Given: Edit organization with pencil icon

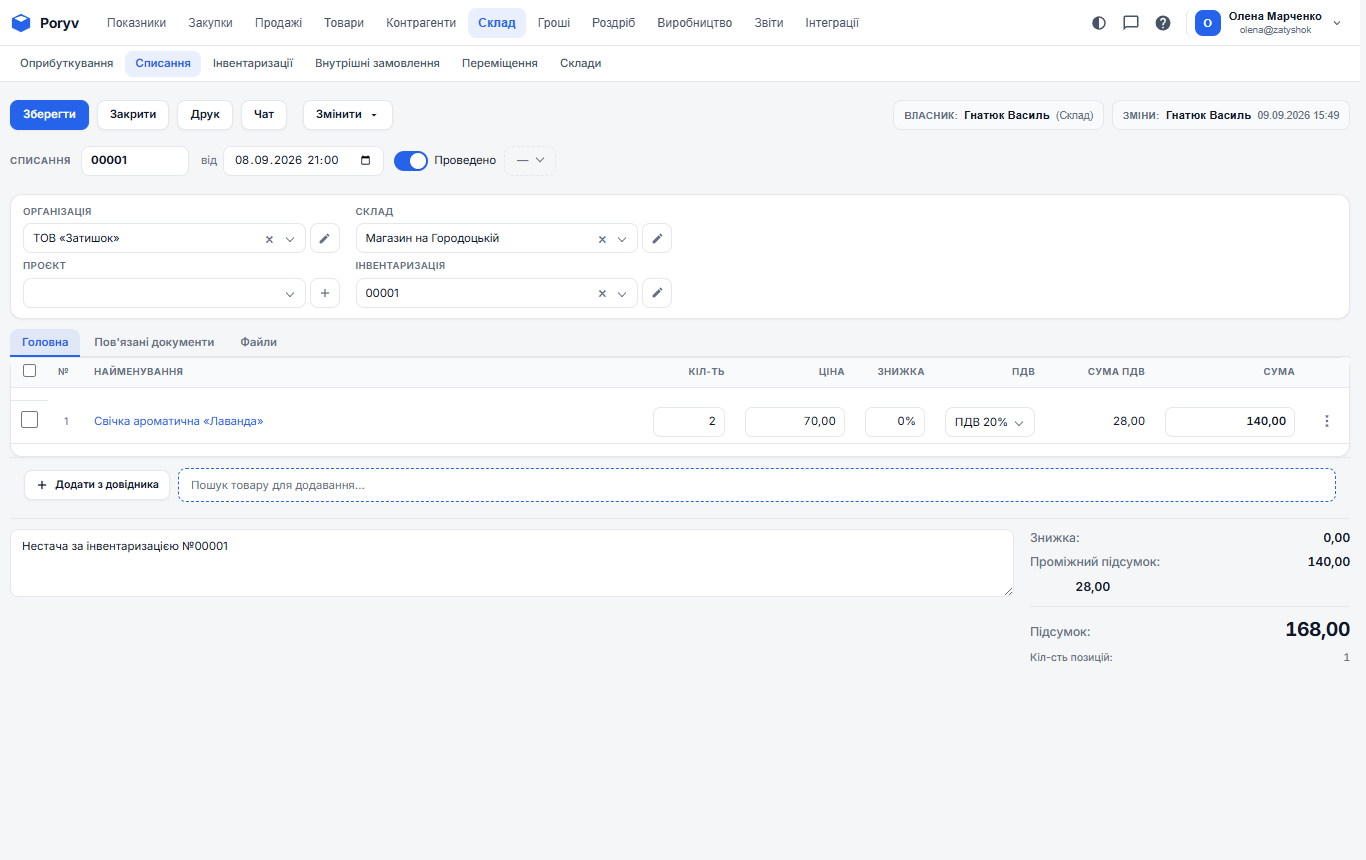Looking at the screenshot, I should pyautogui.click(x=325, y=239).
